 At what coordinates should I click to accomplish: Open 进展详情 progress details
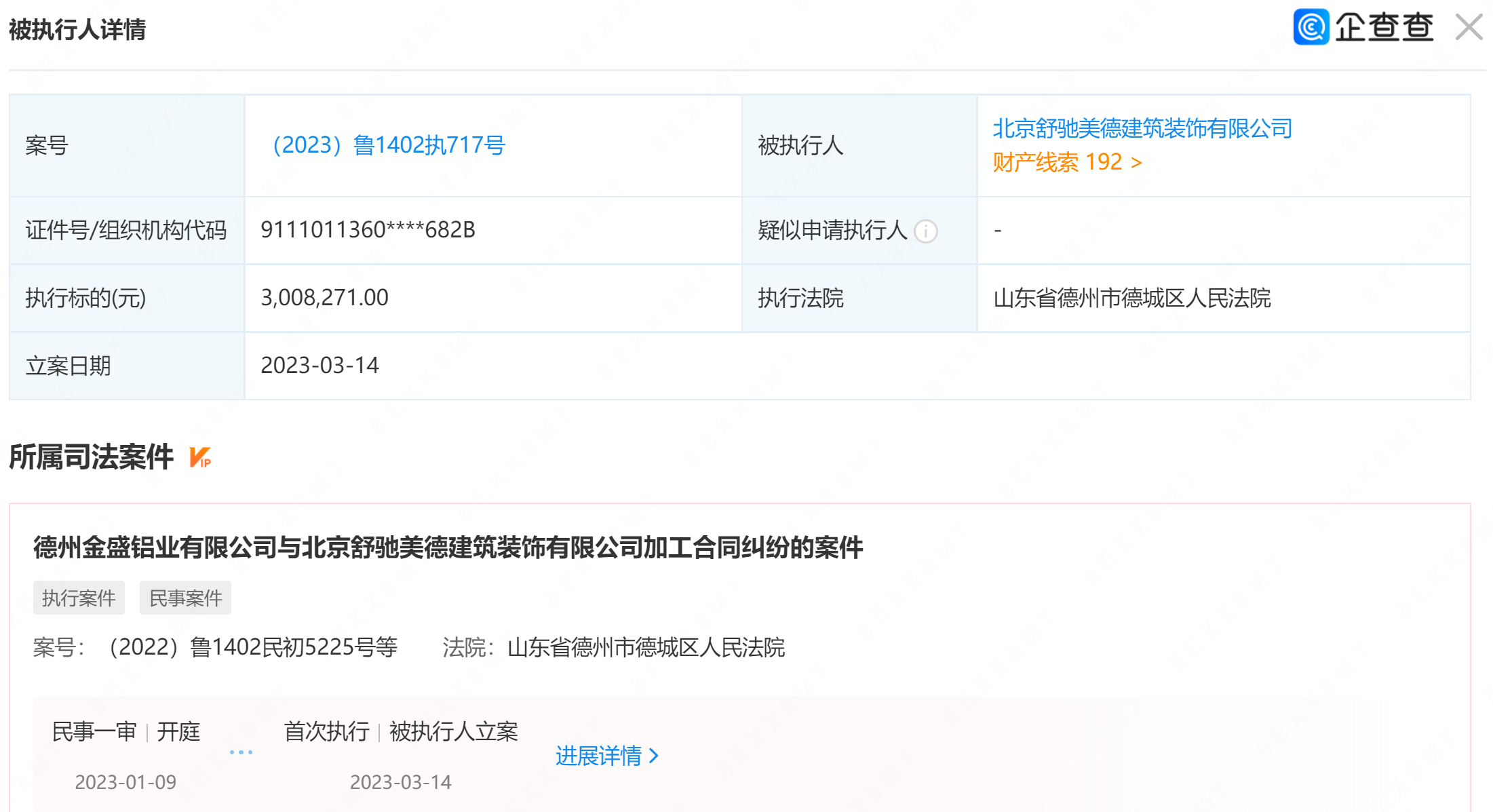point(599,755)
